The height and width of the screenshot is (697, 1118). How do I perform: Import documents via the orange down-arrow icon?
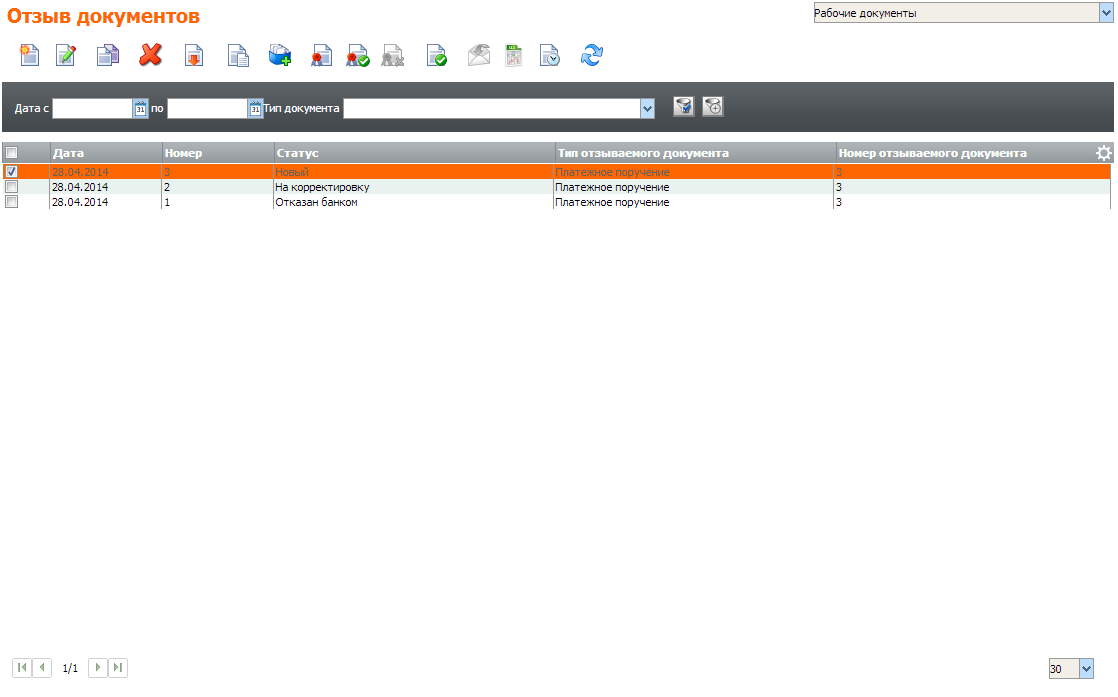pyautogui.click(x=194, y=55)
